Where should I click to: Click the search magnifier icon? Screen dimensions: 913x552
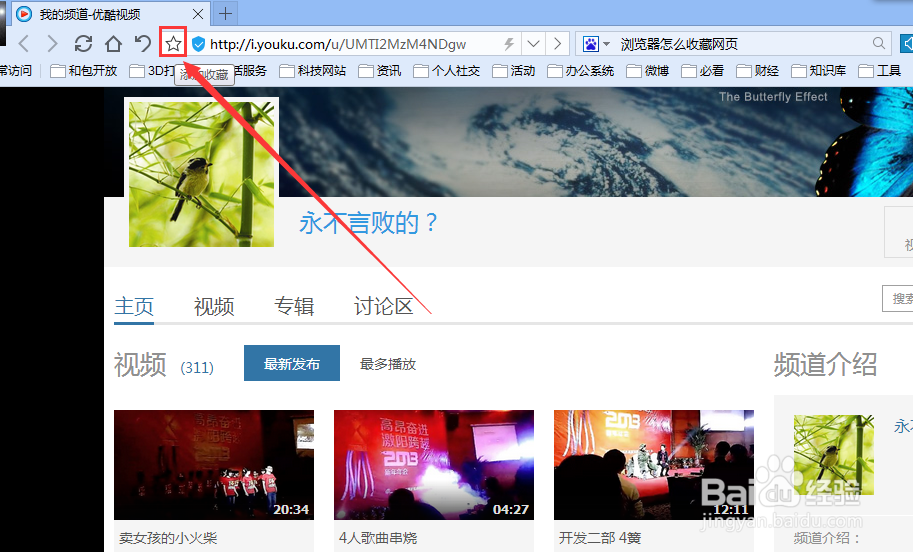point(879,43)
